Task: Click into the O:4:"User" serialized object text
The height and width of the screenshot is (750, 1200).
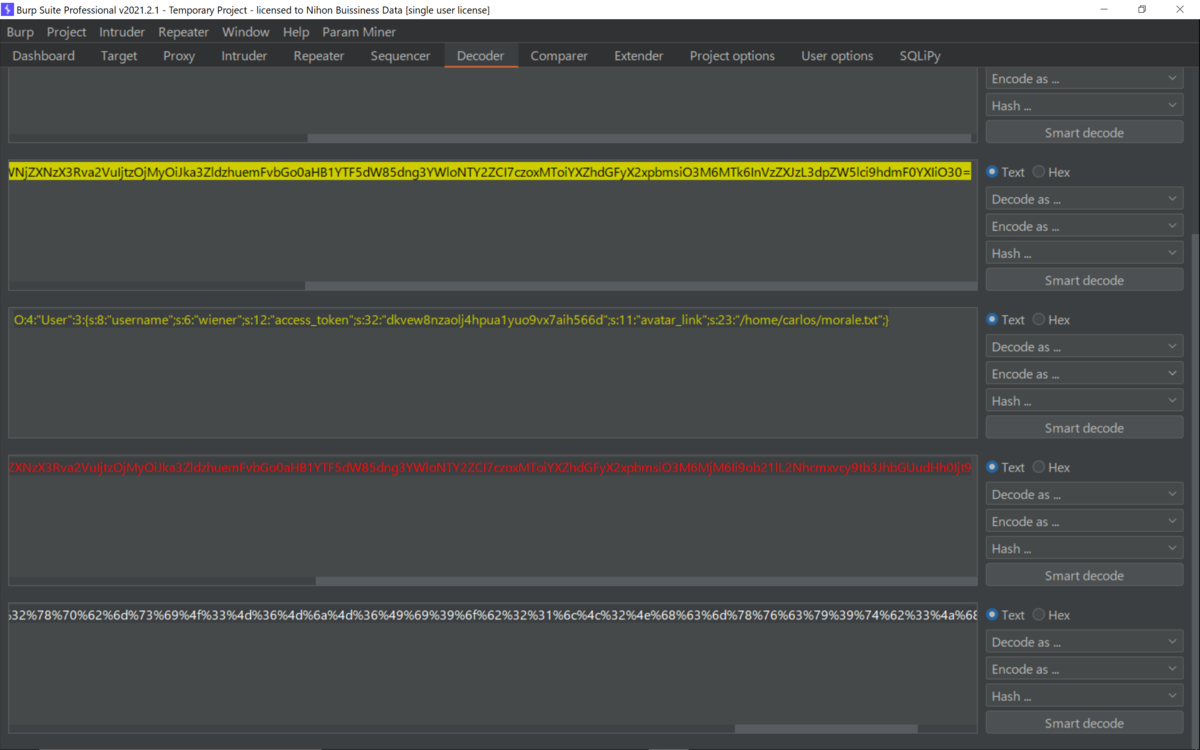Action: point(452,320)
